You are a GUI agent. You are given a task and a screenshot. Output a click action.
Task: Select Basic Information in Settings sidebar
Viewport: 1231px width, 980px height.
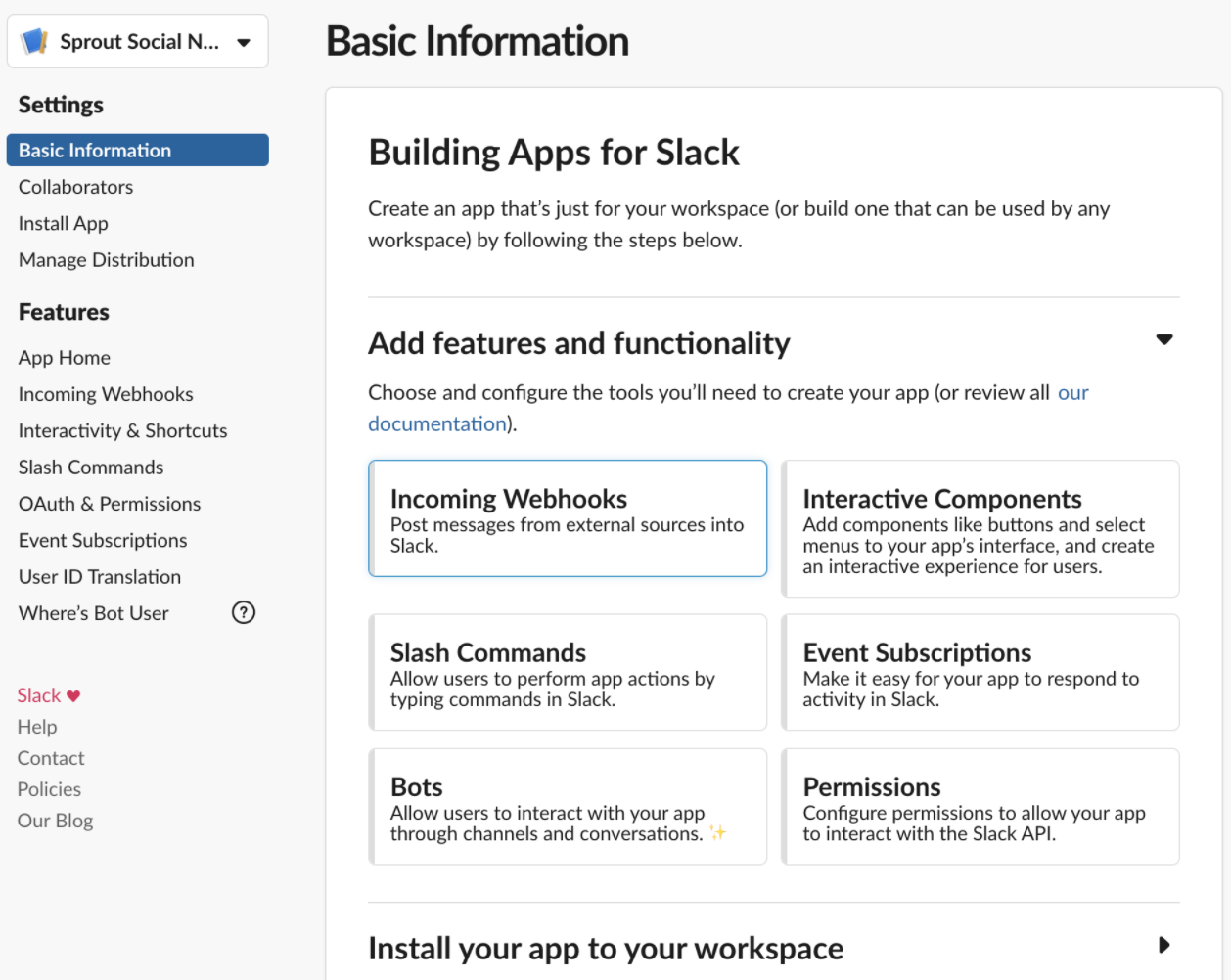click(x=138, y=150)
